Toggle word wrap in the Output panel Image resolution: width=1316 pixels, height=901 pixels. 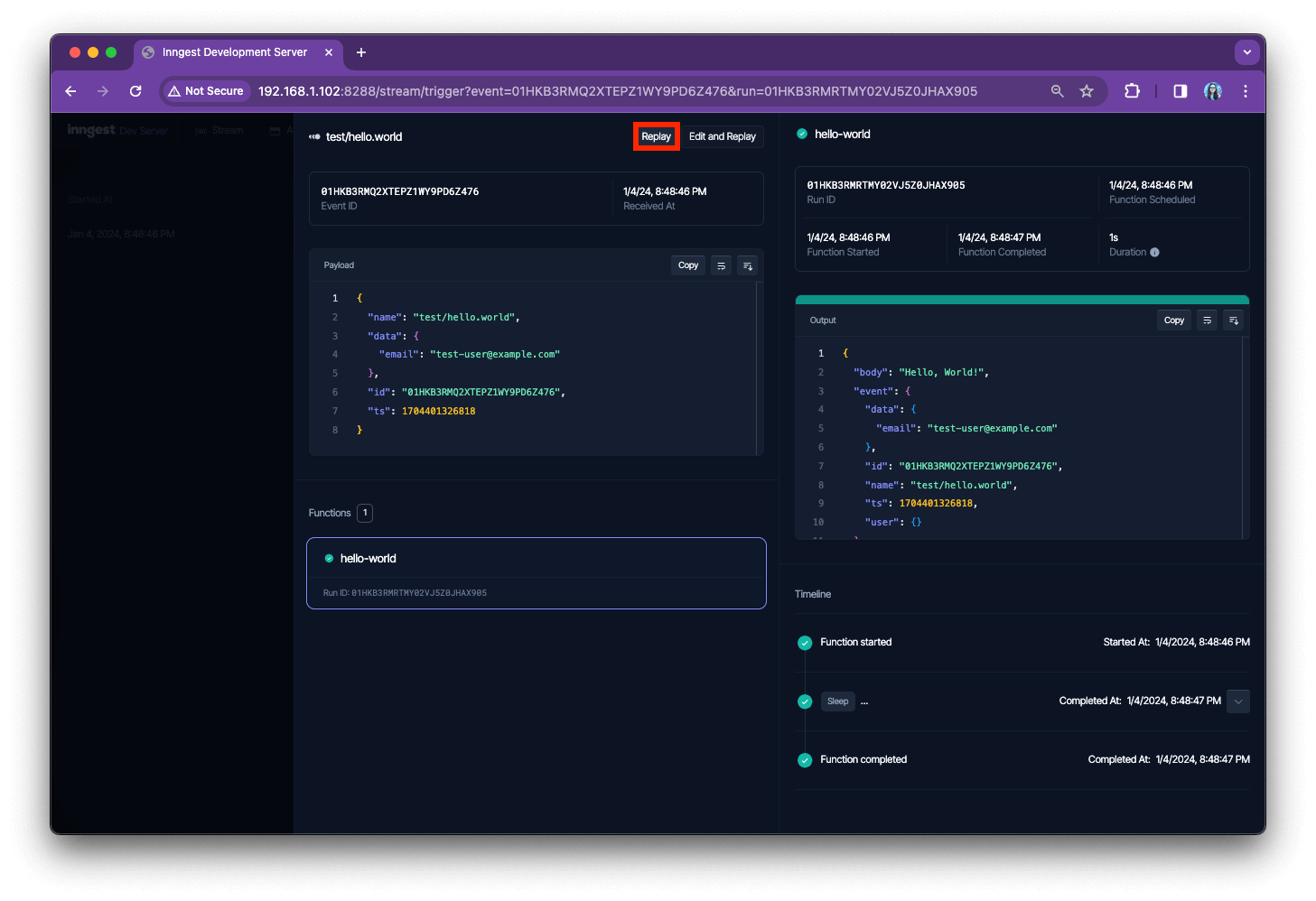pyautogui.click(x=1207, y=320)
